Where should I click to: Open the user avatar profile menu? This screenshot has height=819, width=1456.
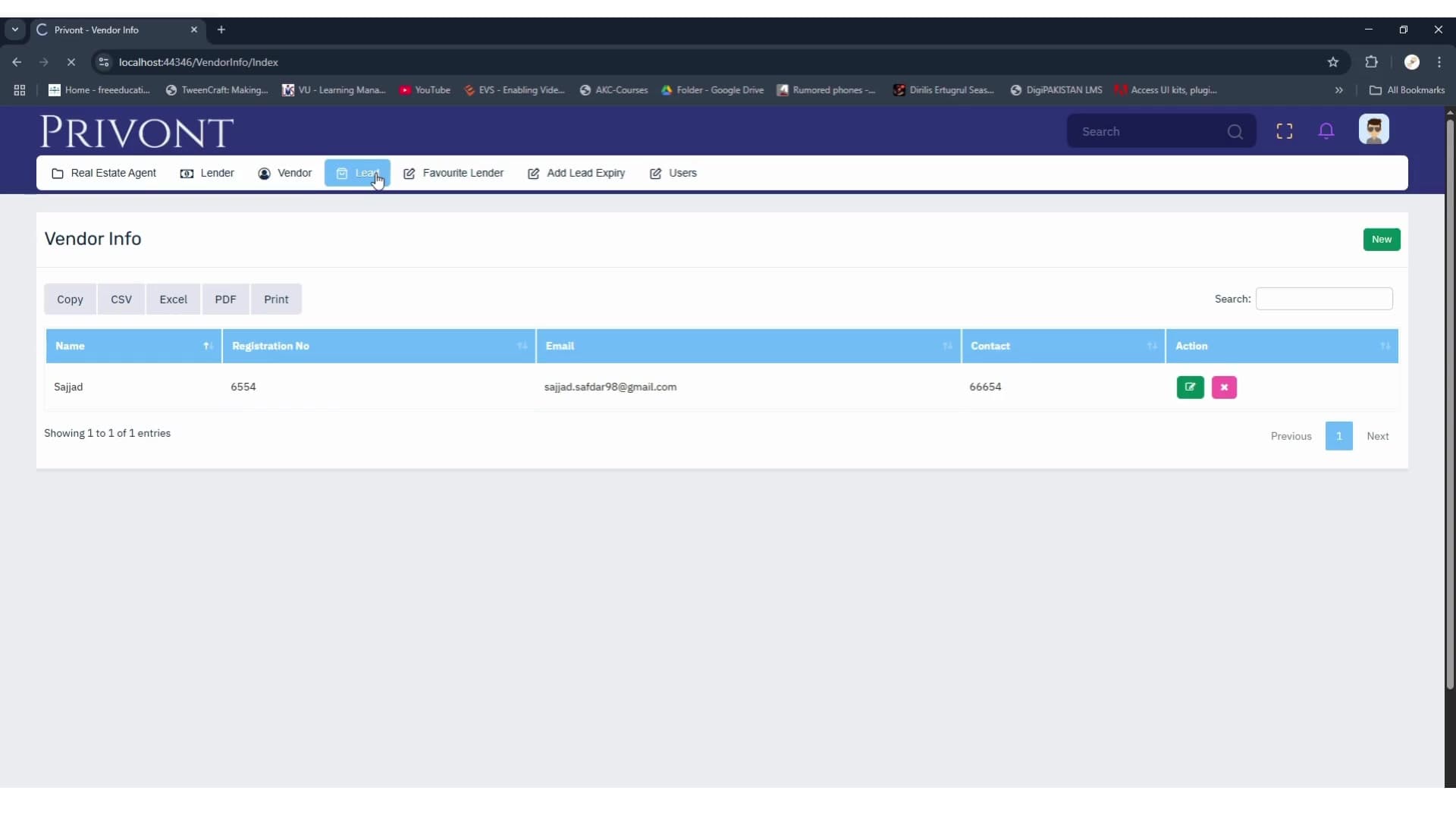pyautogui.click(x=1373, y=130)
